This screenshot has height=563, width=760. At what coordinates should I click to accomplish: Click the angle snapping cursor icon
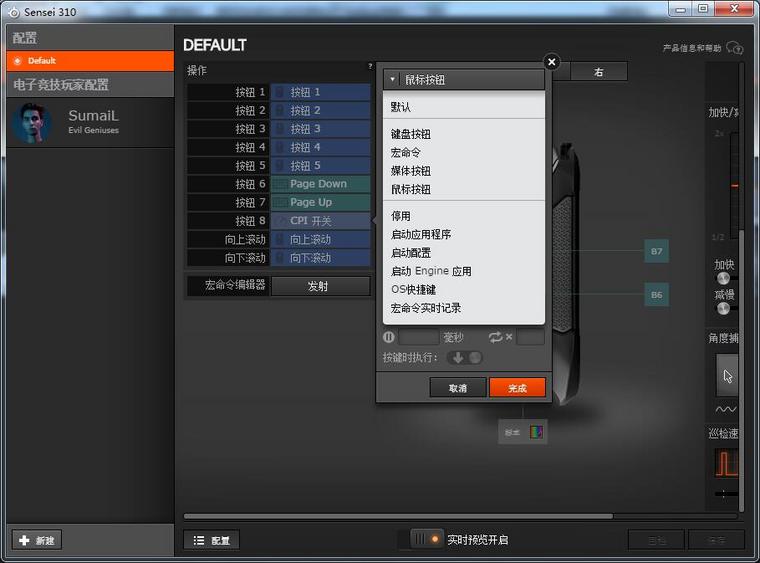[727, 375]
